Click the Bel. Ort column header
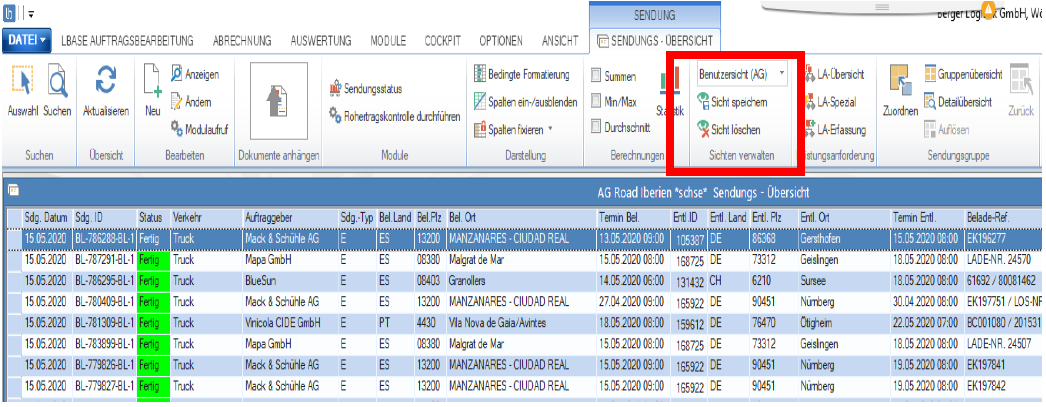1046x407 pixels. 521,218
